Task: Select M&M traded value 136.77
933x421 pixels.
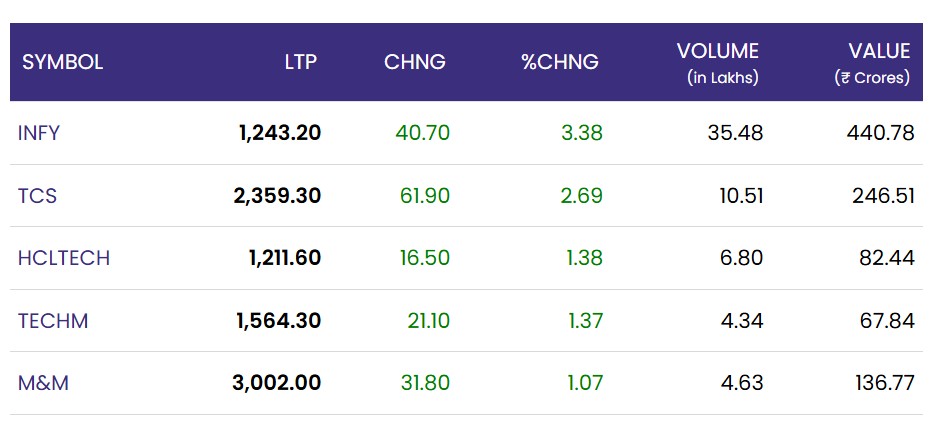Action: click(x=885, y=382)
